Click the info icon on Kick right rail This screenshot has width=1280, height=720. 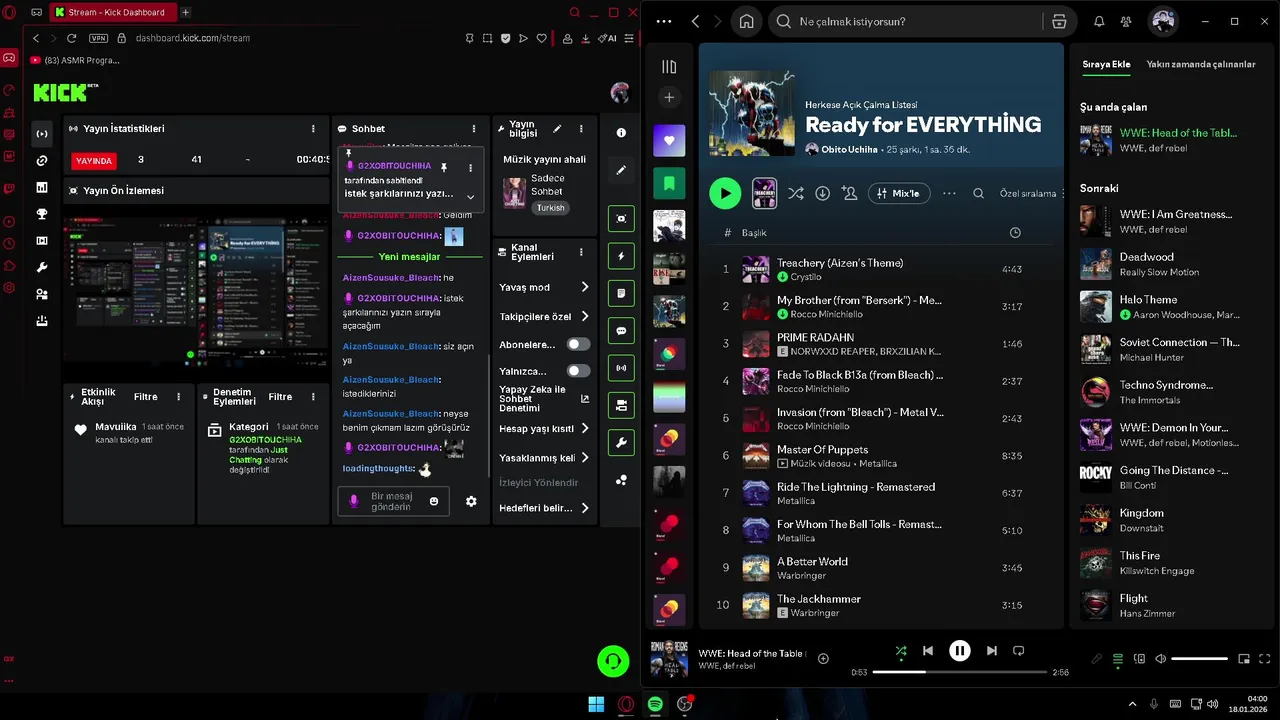coord(621,132)
